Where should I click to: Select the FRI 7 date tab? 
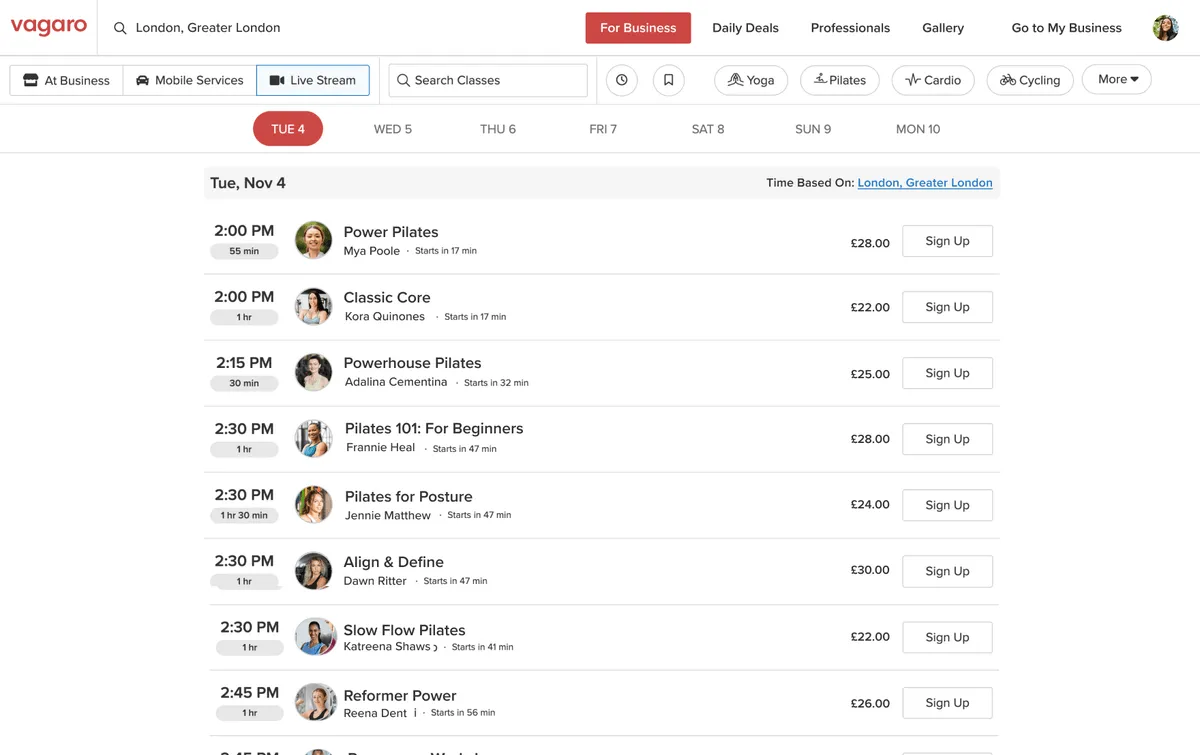(x=603, y=129)
